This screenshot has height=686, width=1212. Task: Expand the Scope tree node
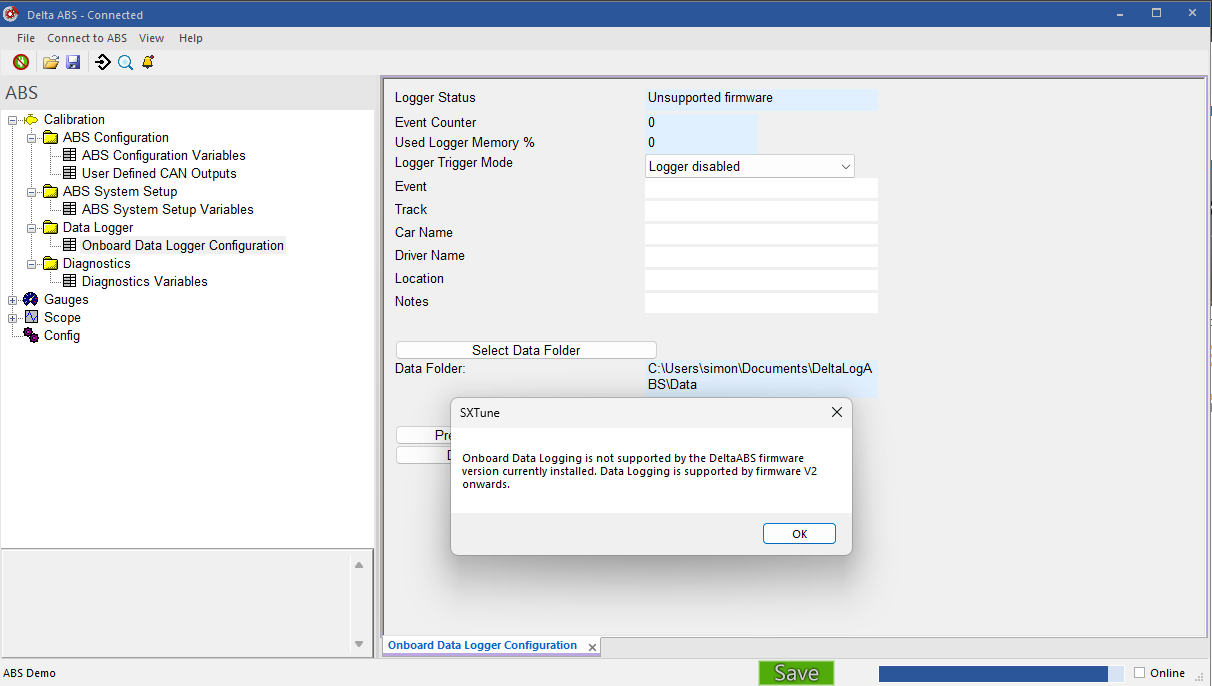13,318
